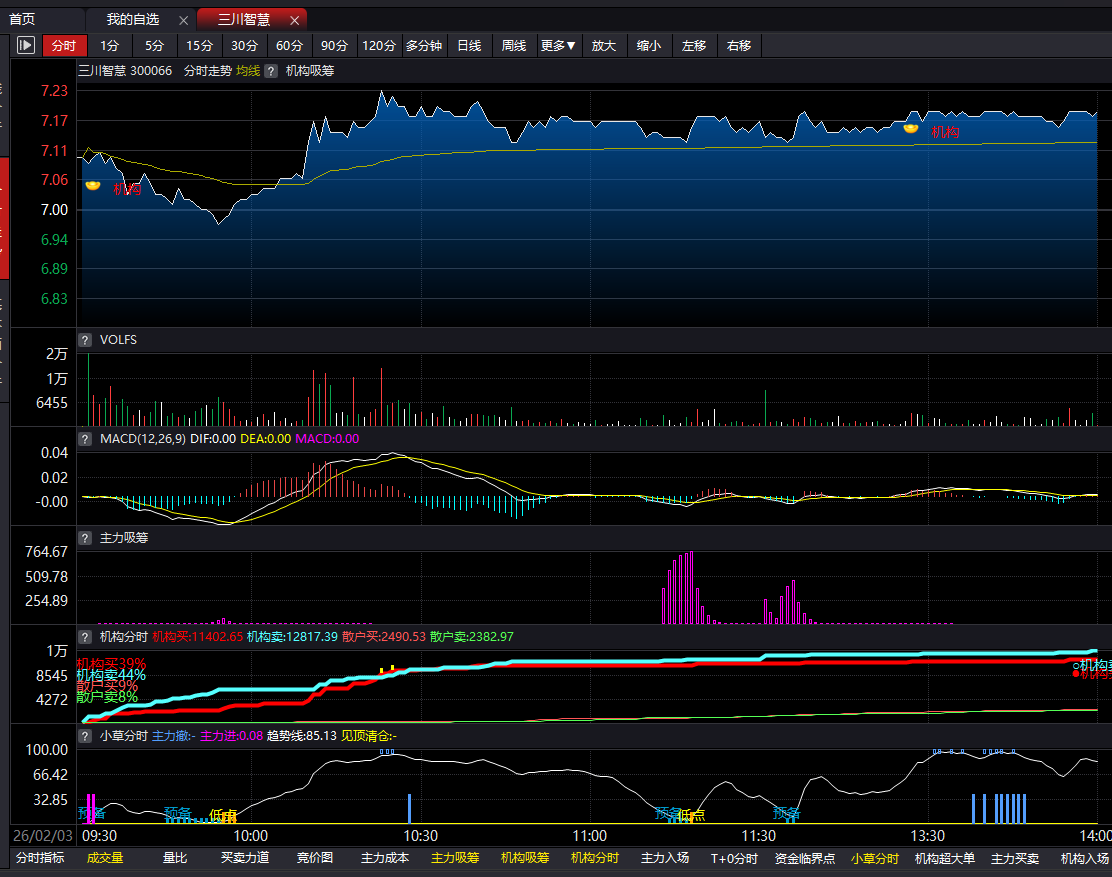Toggle the 成交量 indicator at bottom
1112x877 pixels.
[105, 858]
